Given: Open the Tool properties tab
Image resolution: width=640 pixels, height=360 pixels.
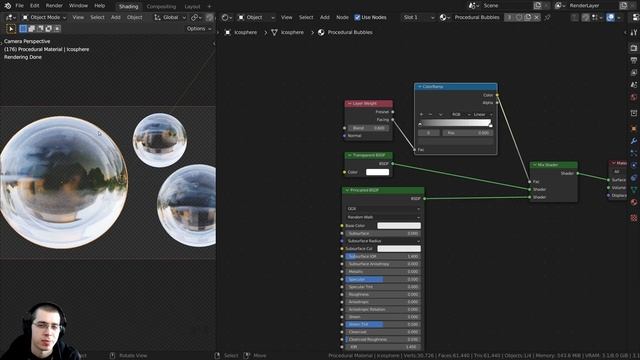Looking at the screenshot, I should click(634, 33).
